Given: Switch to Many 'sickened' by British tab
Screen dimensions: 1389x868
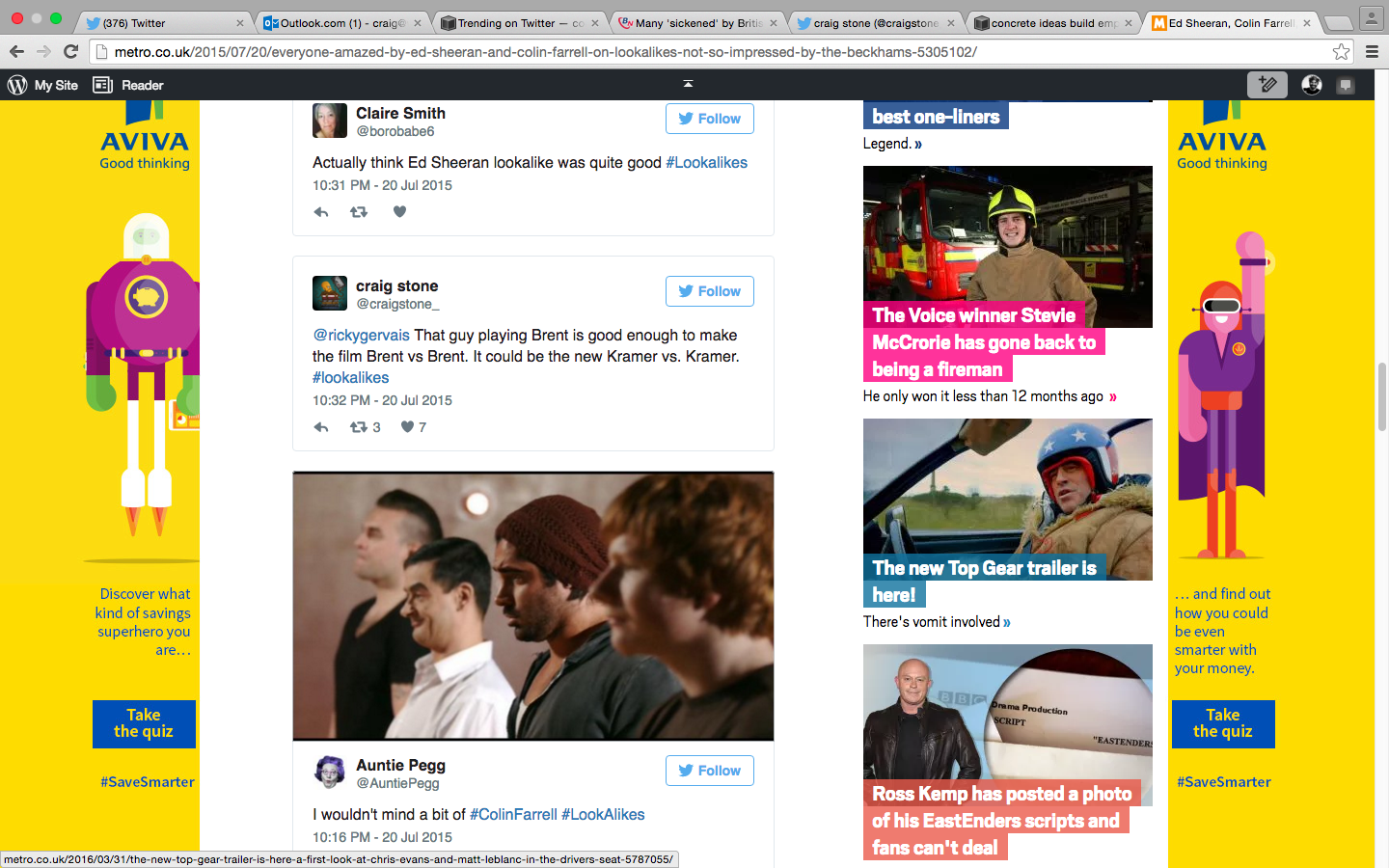Looking at the screenshot, I should 698,23.
